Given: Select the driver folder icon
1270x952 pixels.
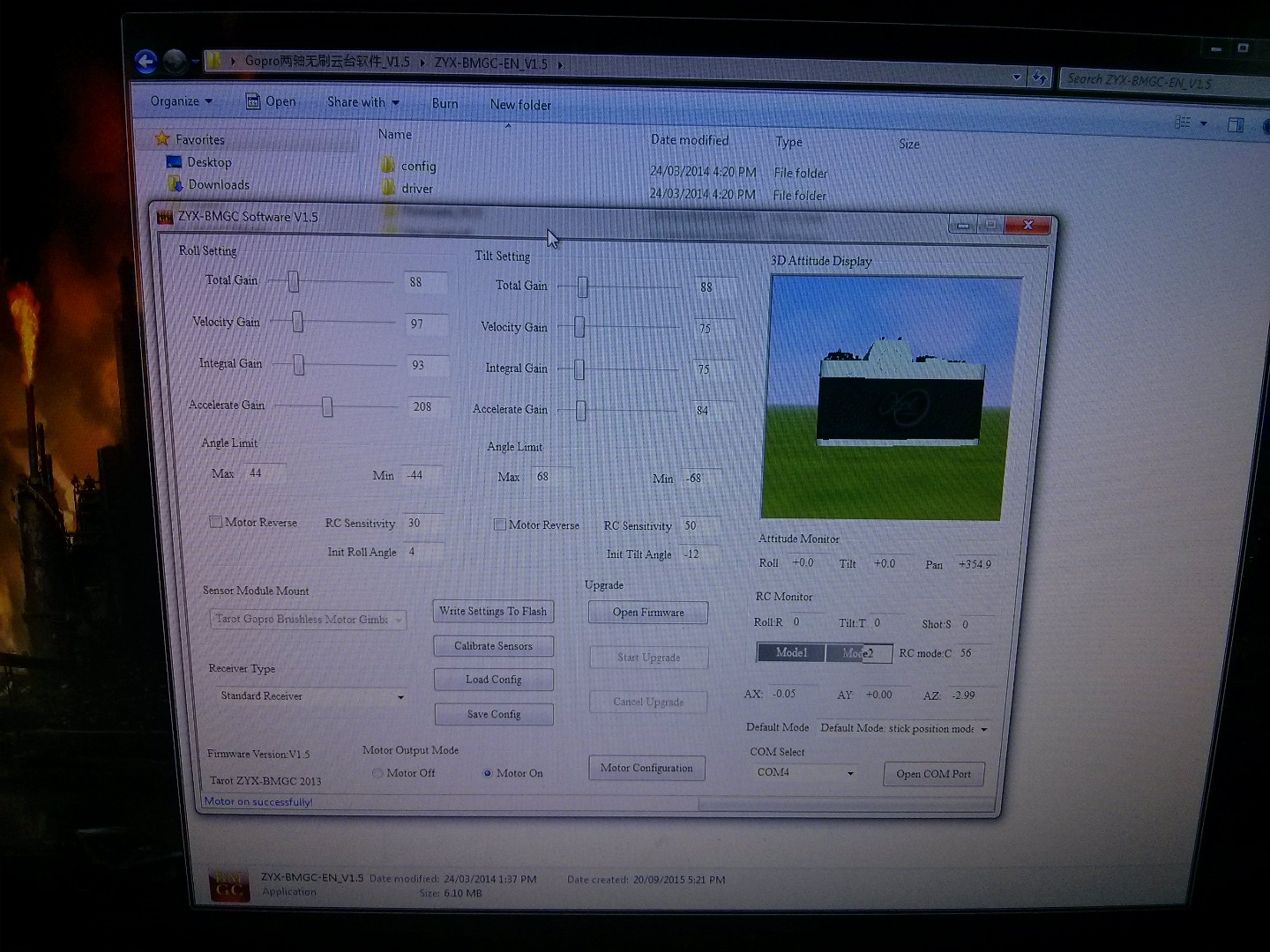Looking at the screenshot, I should click(x=388, y=187).
